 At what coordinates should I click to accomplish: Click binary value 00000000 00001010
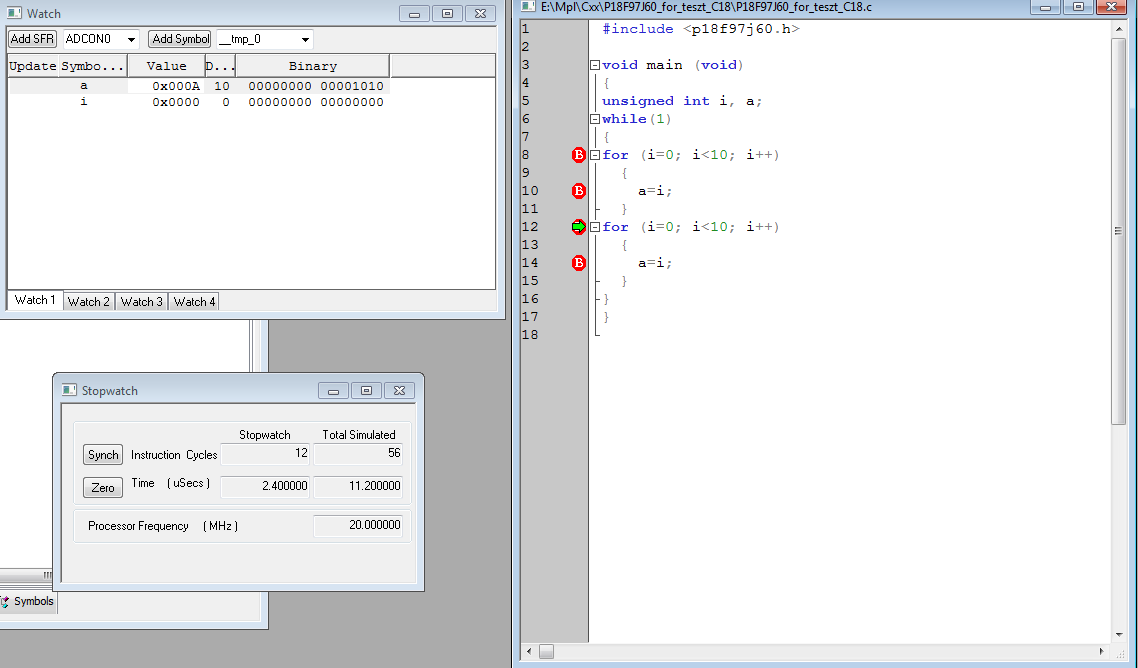point(316,86)
